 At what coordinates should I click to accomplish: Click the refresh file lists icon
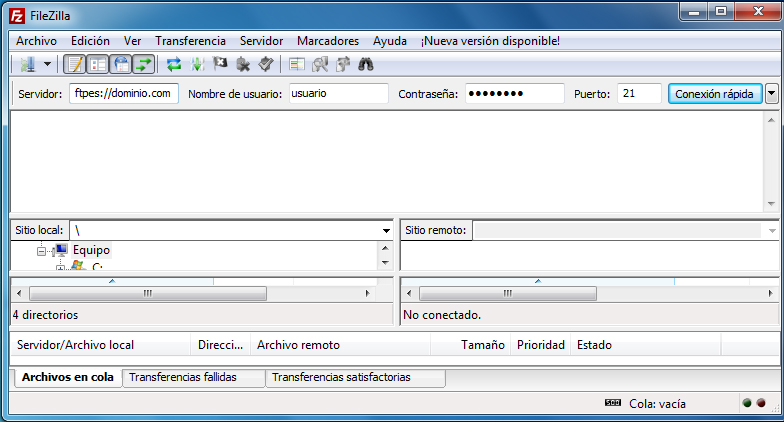(174, 64)
